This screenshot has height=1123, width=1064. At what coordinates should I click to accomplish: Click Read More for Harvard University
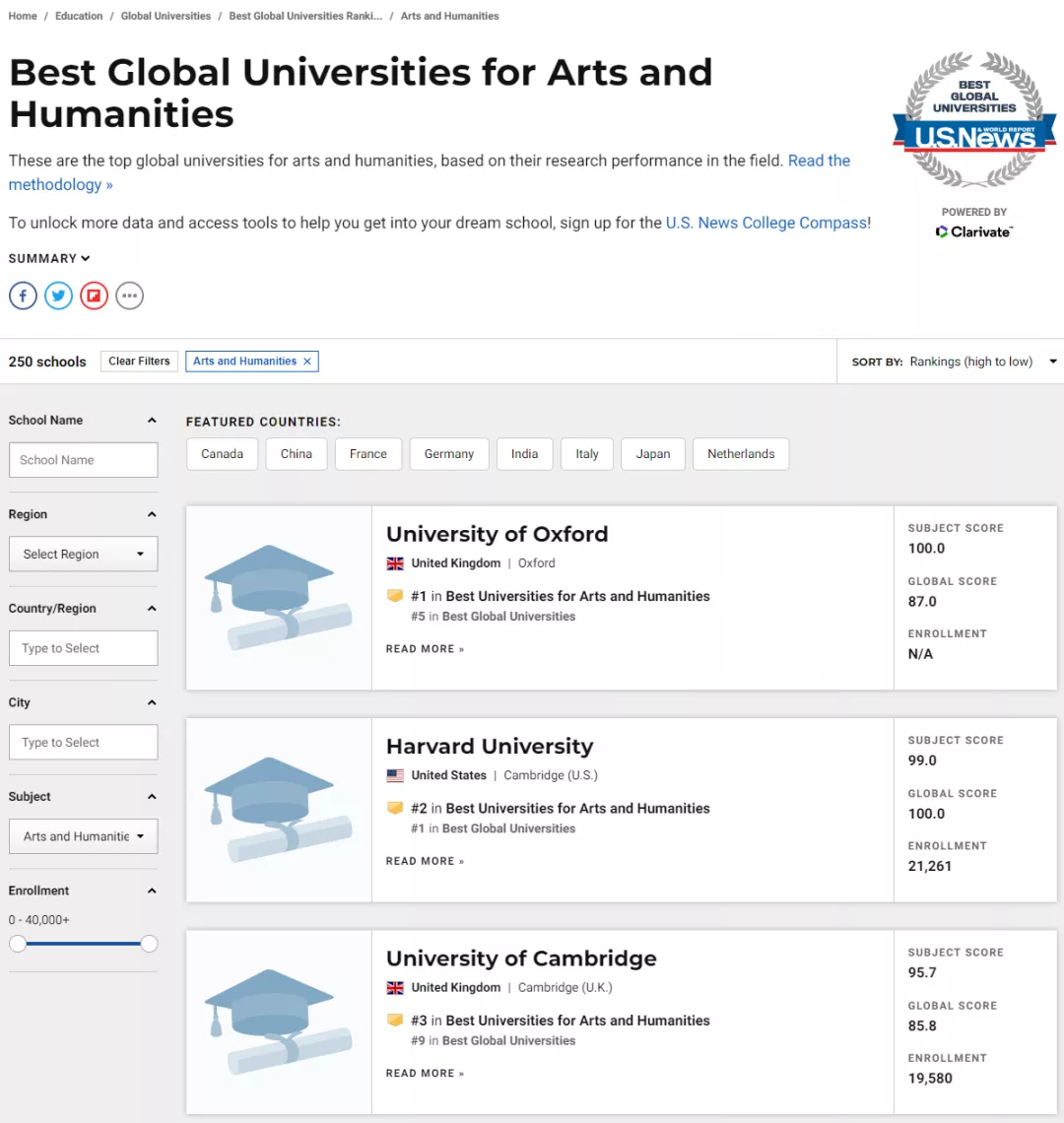[x=425, y=861]
